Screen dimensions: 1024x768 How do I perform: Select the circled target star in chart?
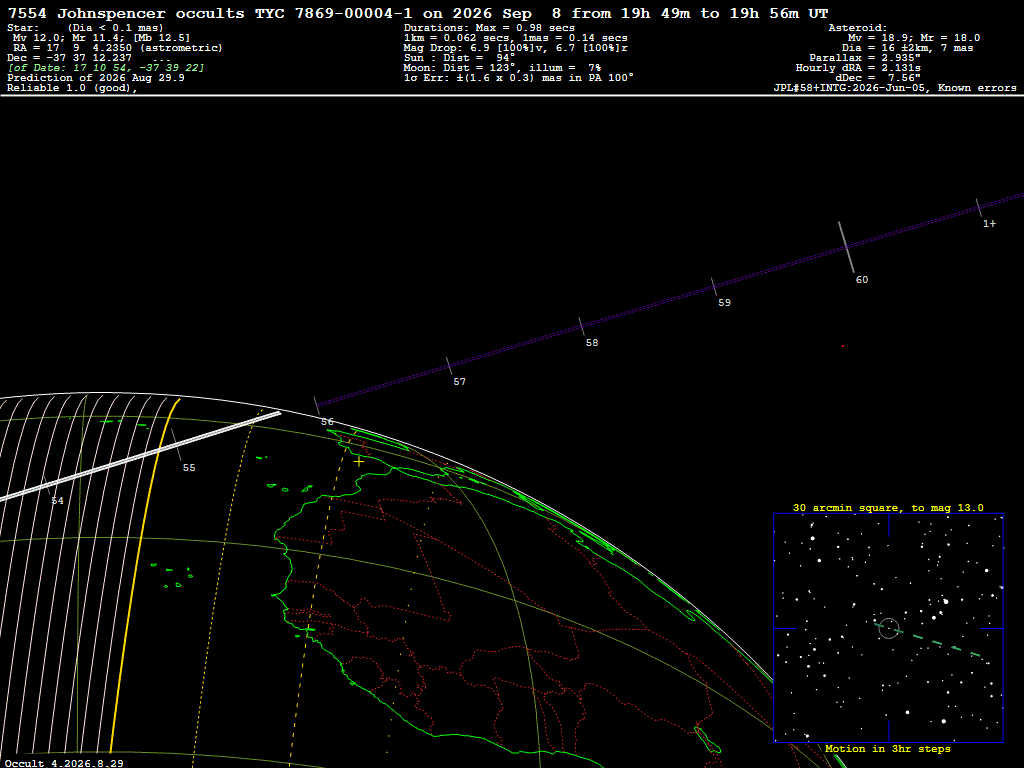click(889, 628)
